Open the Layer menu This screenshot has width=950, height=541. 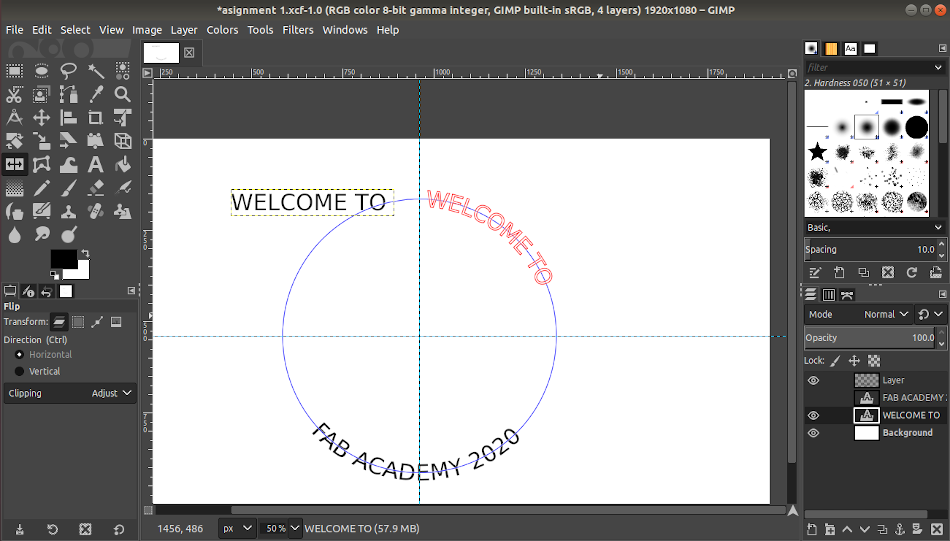(184, 30)
